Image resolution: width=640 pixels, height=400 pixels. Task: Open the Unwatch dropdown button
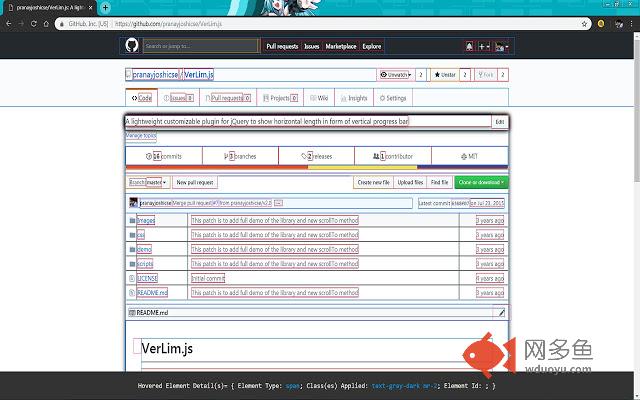(395, 75)
